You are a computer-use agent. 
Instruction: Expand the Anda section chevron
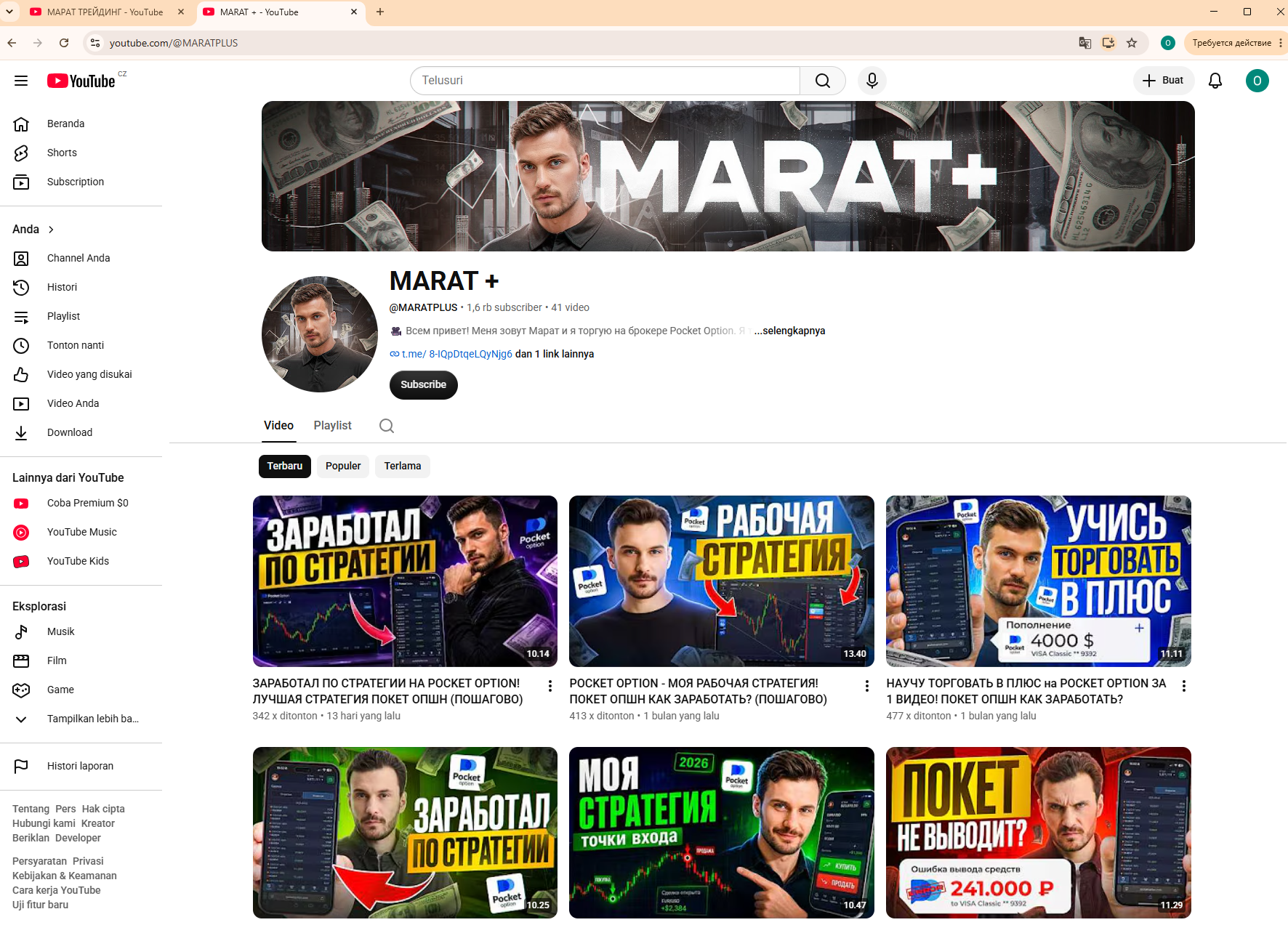[51, 230]
